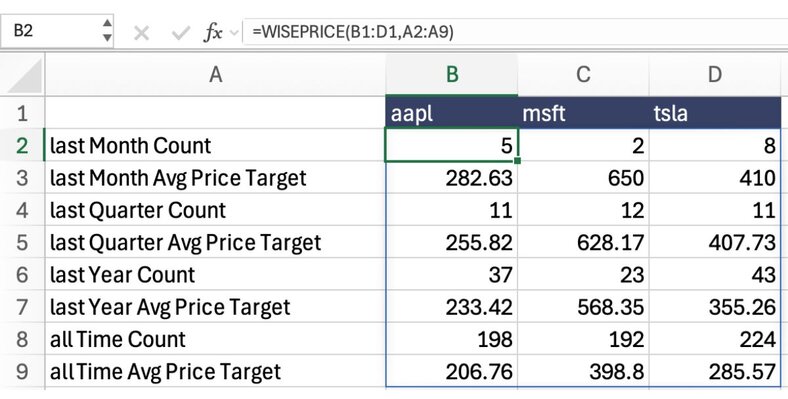Image resolution: width=788 pixels, height=399 pixels.
Task: Click the formula bar with WISEPRICE formula
Action: tap(515, 32)
